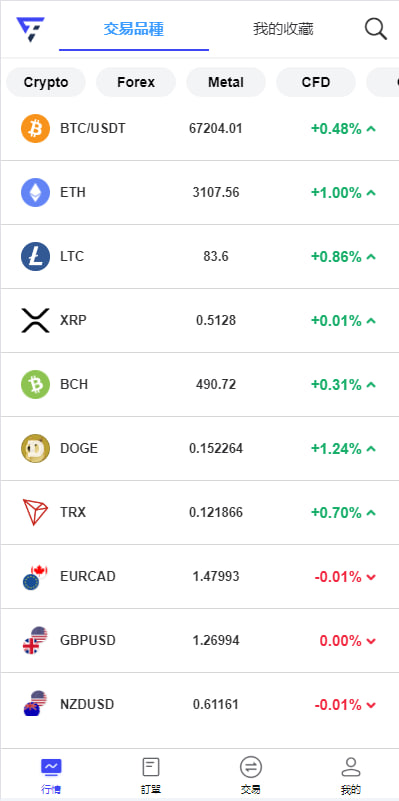The width and height of the screenshot is (399, 801).
Task: Select the TRX Tron icon
Action: pos(35,512)
